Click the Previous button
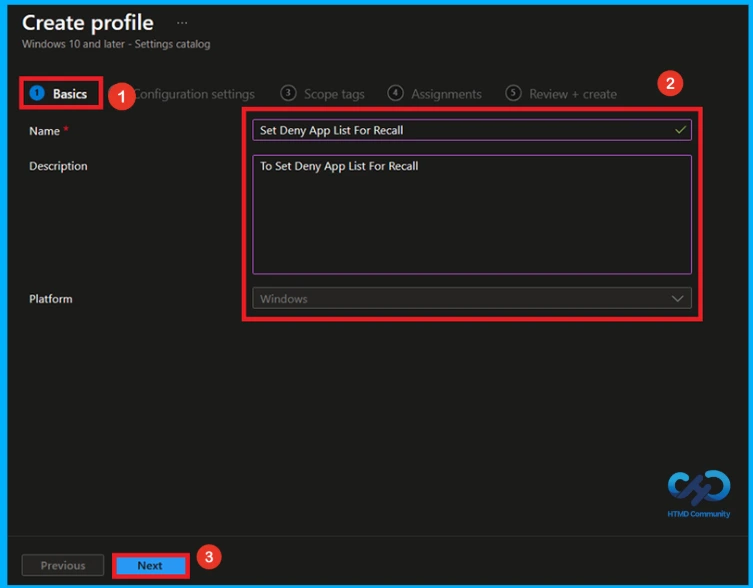Image resolution: width=753 pixels, height=588 pixels. point(63,565)
